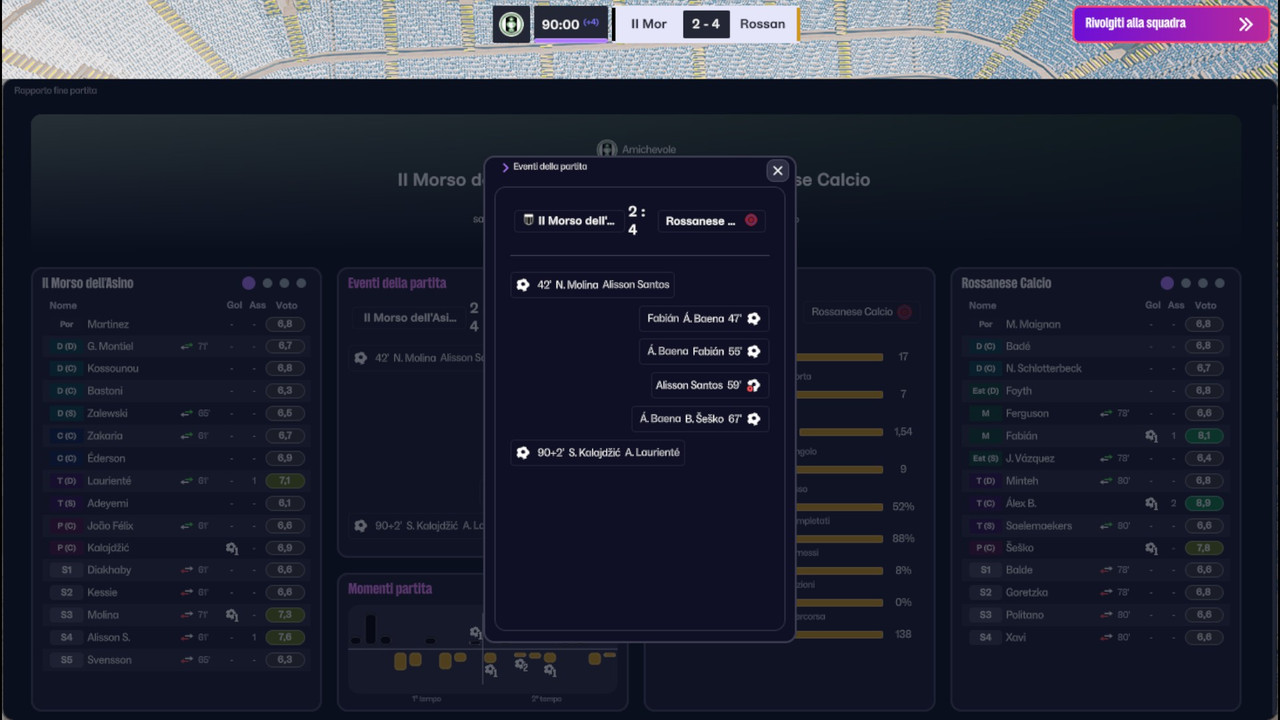Viewport: 1280px width, 720px height.
Task: Click the ball icon next to Á. Baena Fabián 55'
Action: (x=754, y=352)
